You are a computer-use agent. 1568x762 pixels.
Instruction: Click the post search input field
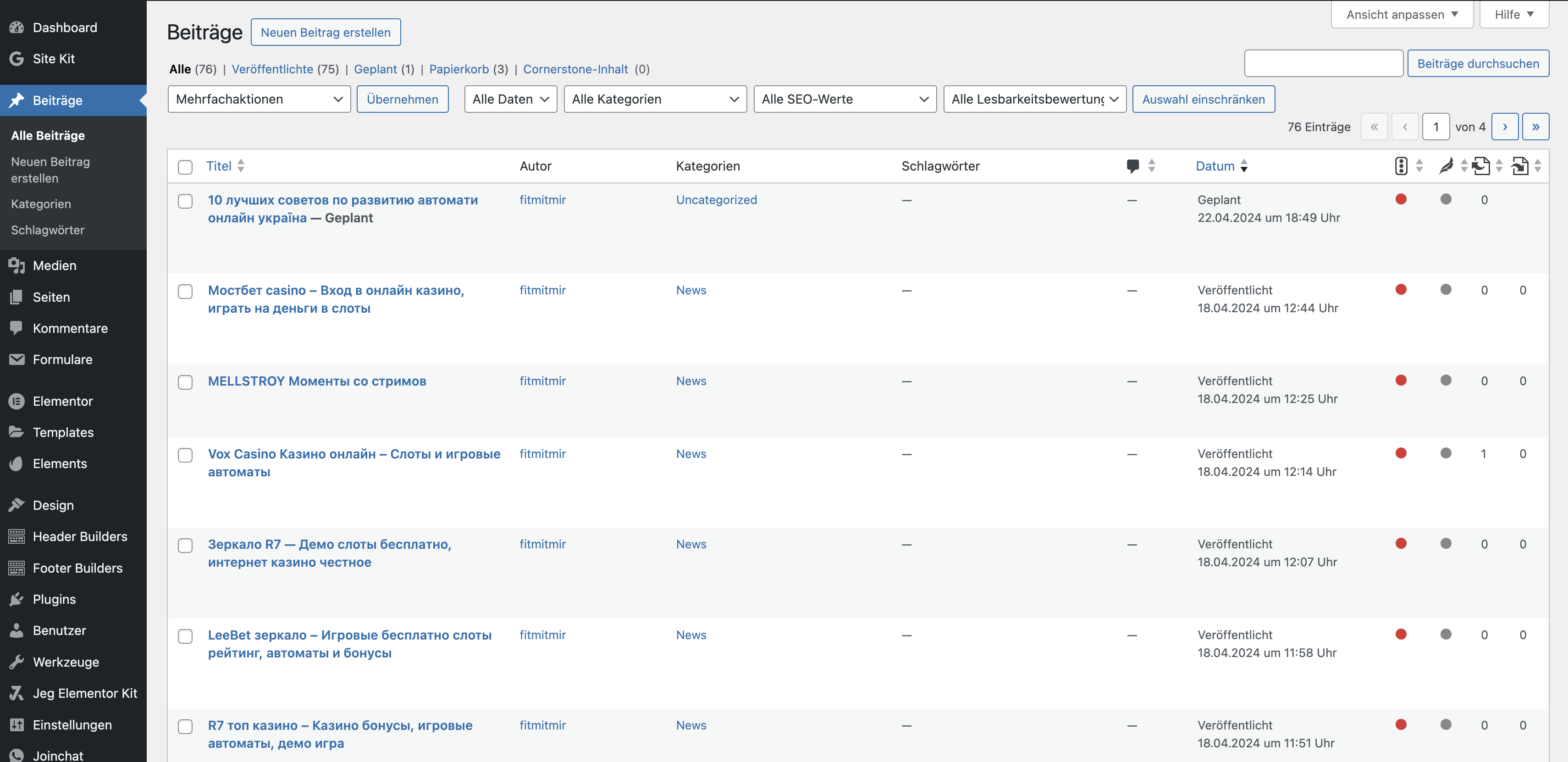click(1323, 63)
